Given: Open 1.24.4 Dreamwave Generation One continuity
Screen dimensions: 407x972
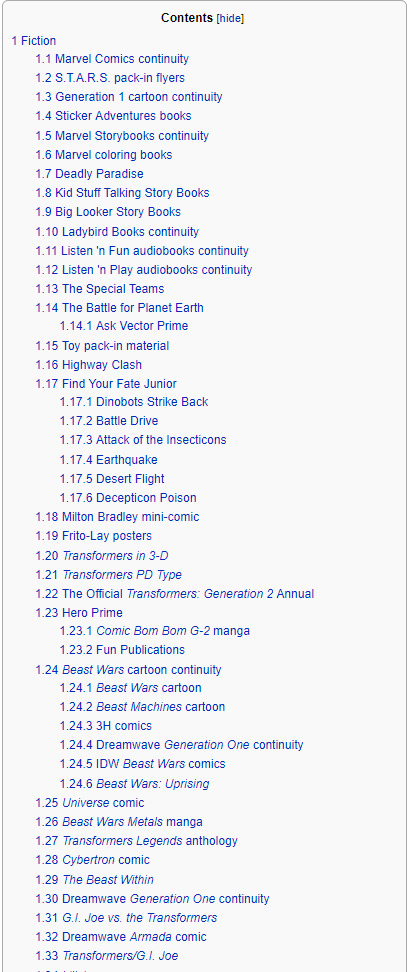Looking at the screenshot, I should [x=182, y=744].
